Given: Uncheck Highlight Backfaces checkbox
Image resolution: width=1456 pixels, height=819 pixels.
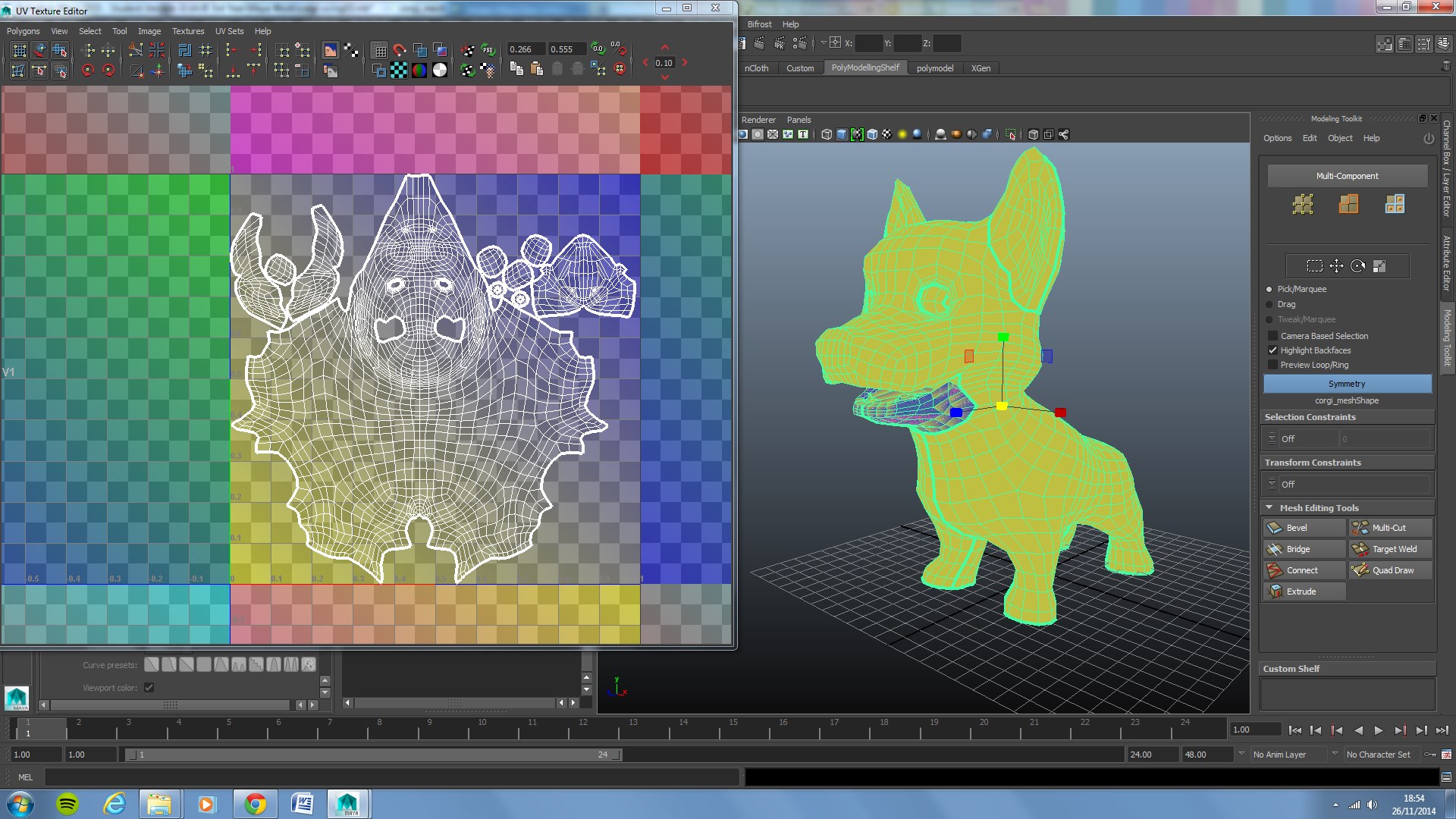Looking at the screenshot, I should 1272,350.
